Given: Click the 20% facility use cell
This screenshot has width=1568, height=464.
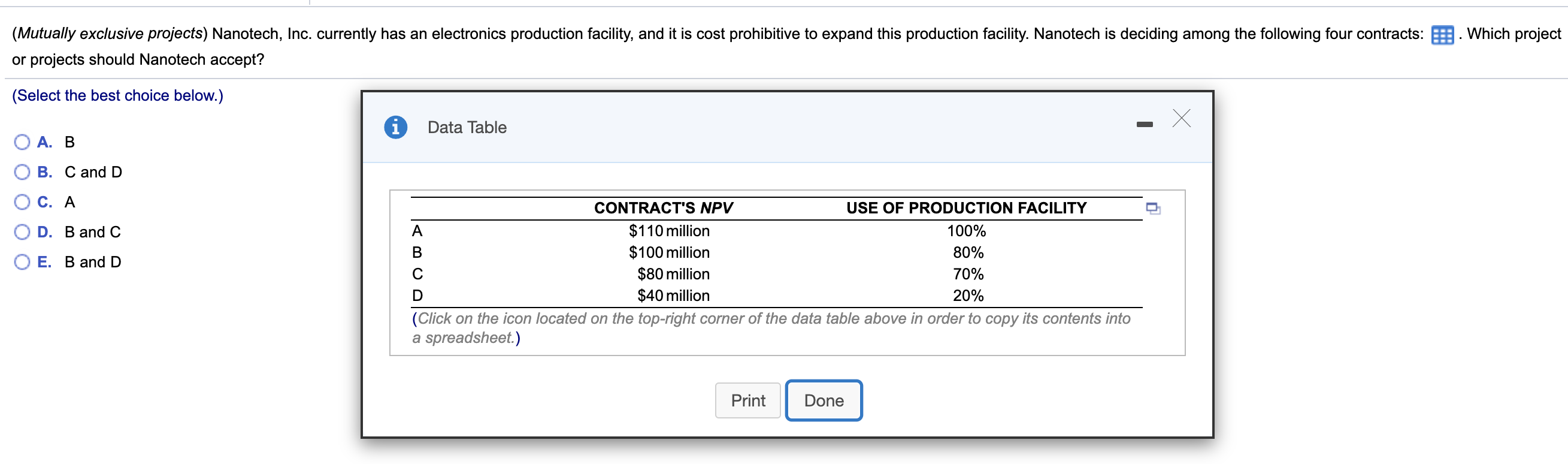Looking at the screenshot, I should tap(968, 296).
